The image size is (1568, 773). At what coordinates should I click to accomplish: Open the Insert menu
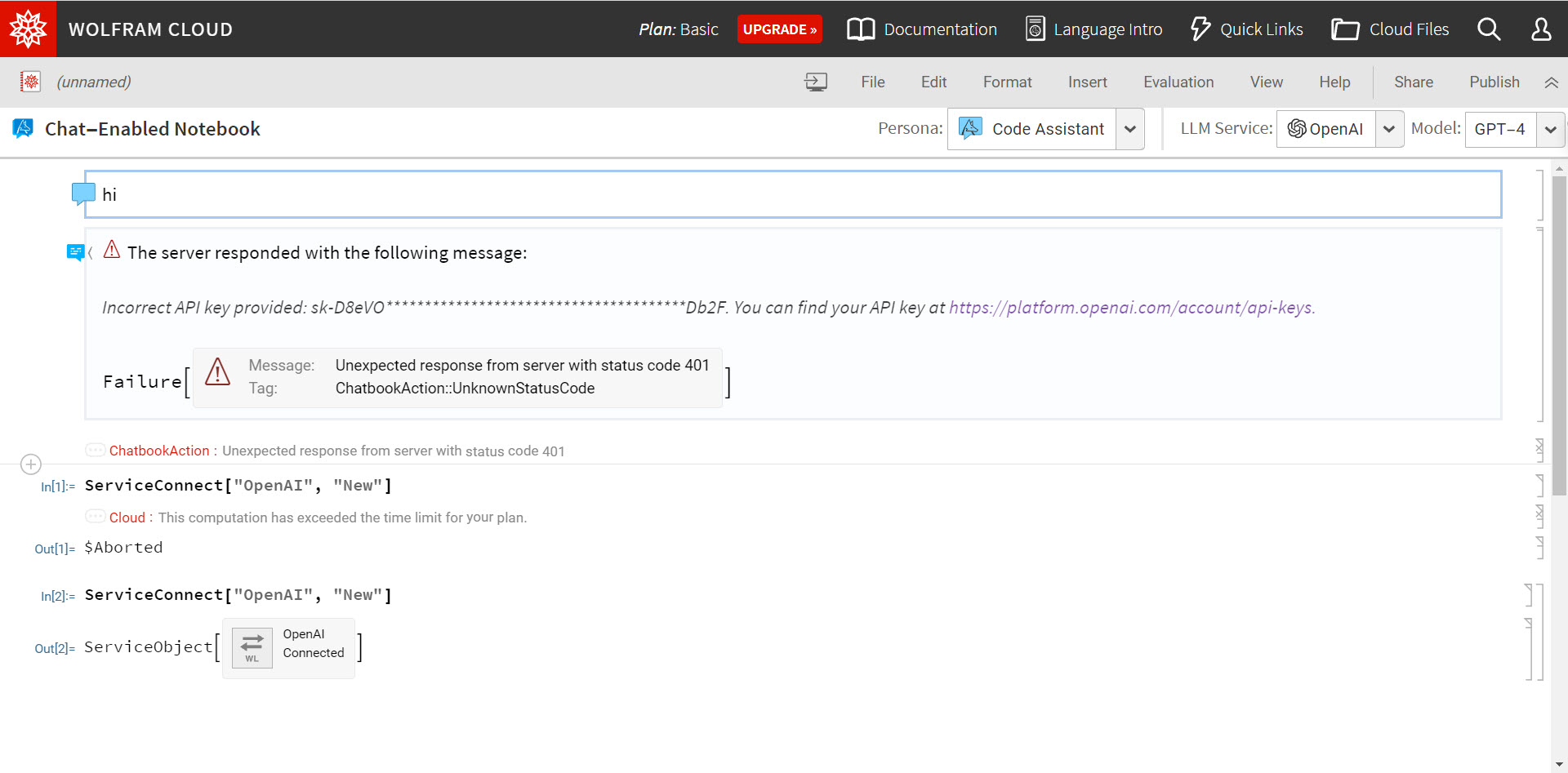coord(1088,82)
